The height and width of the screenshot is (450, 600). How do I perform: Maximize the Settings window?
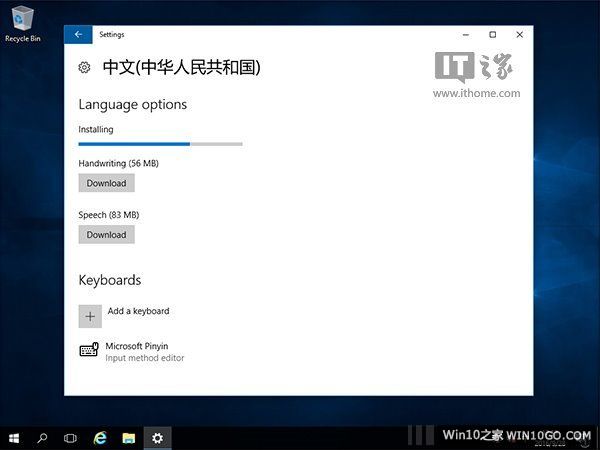pos(493,34)
